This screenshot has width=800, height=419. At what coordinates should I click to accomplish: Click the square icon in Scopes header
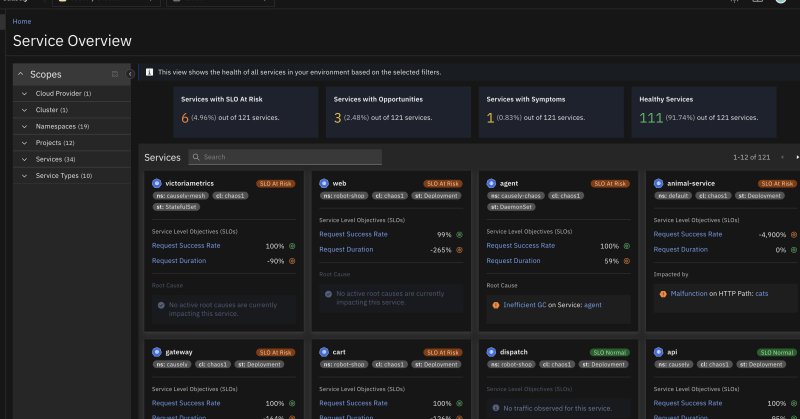[x=115, y=74]
